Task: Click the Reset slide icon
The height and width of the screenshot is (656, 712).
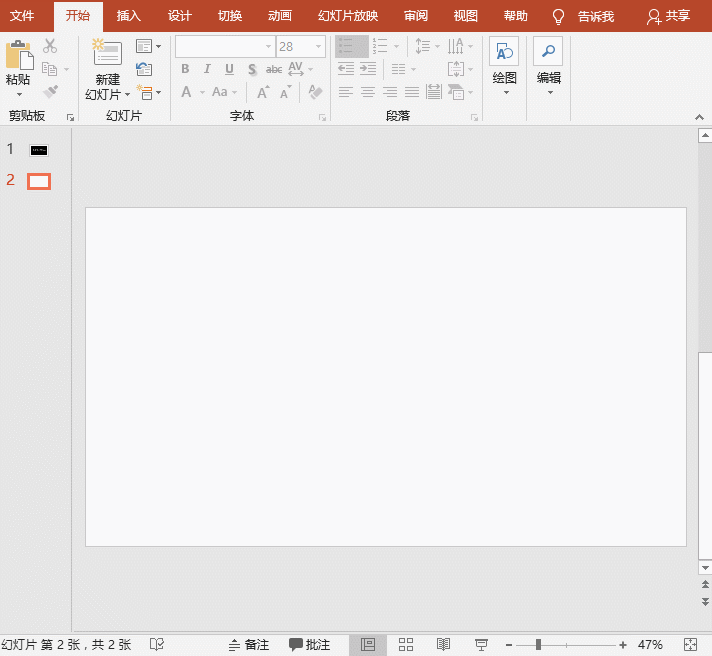Action: (x=144, y=69)
